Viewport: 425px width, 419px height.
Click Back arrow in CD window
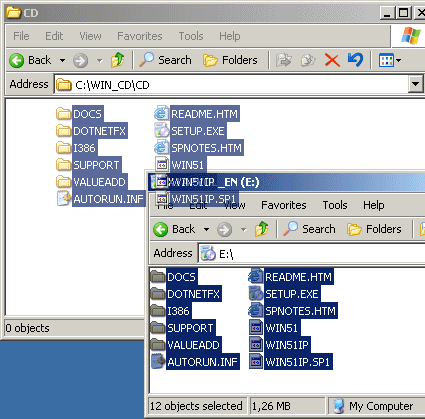tap(16, 61)
